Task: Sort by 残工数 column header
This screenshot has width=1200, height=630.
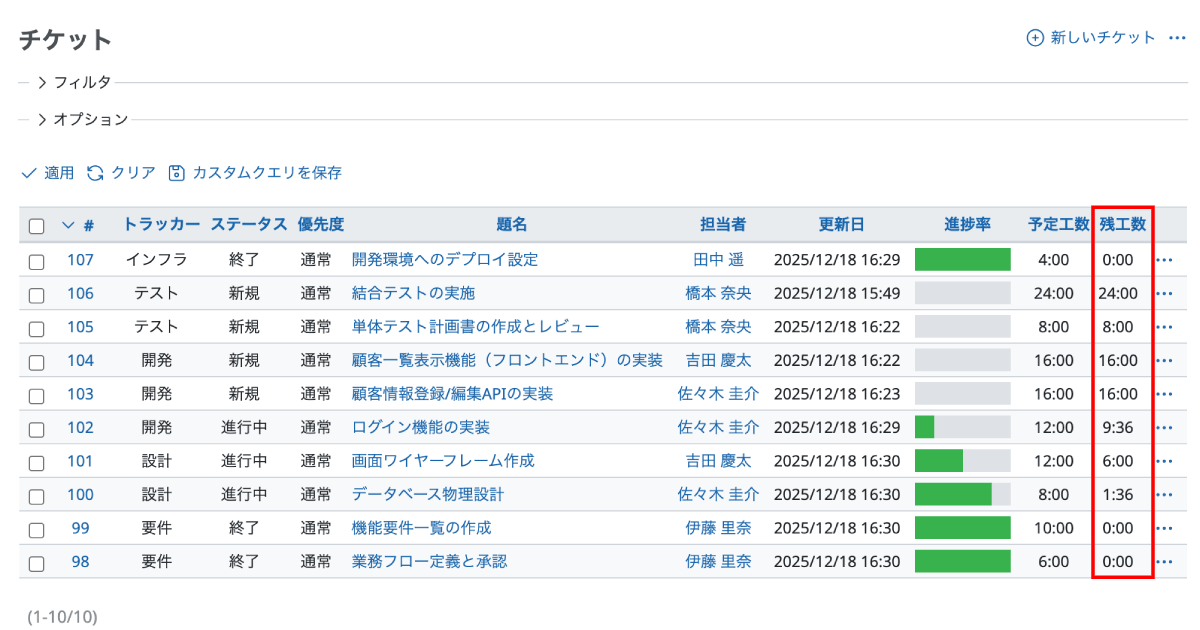Action: pyautogui.click(x=1123, y=224)
